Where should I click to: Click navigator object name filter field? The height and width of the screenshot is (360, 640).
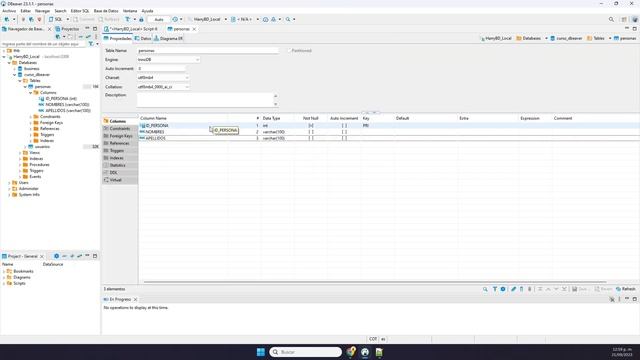pos(44,44)
